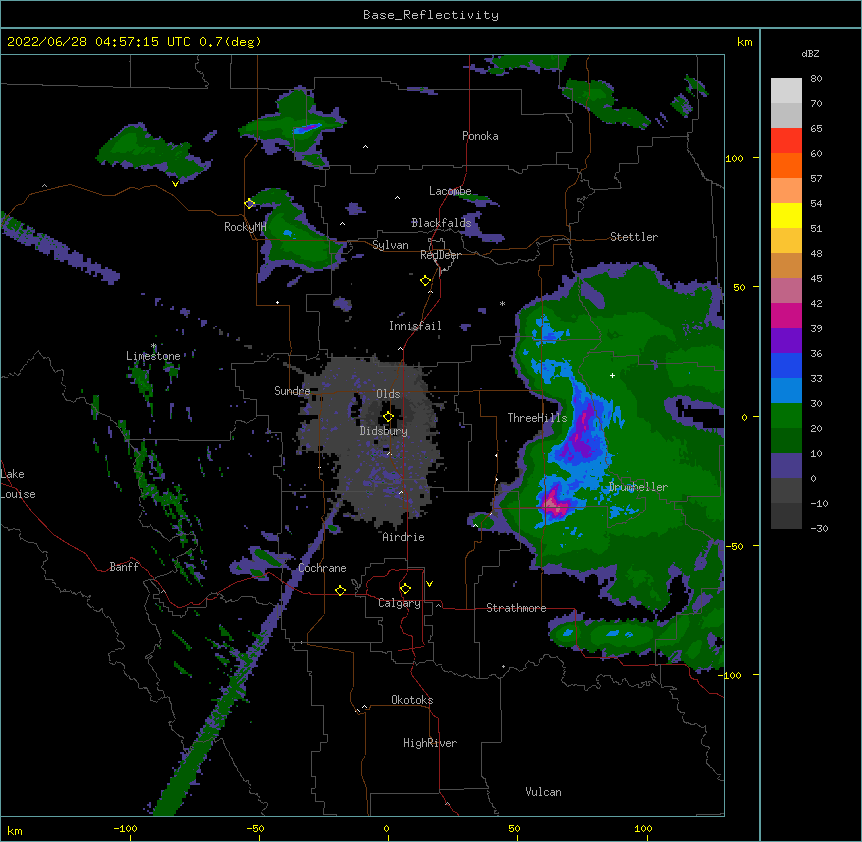This screenshot has width=862, height=842.
Task: Click the Stettler city label
Action: 634,237
